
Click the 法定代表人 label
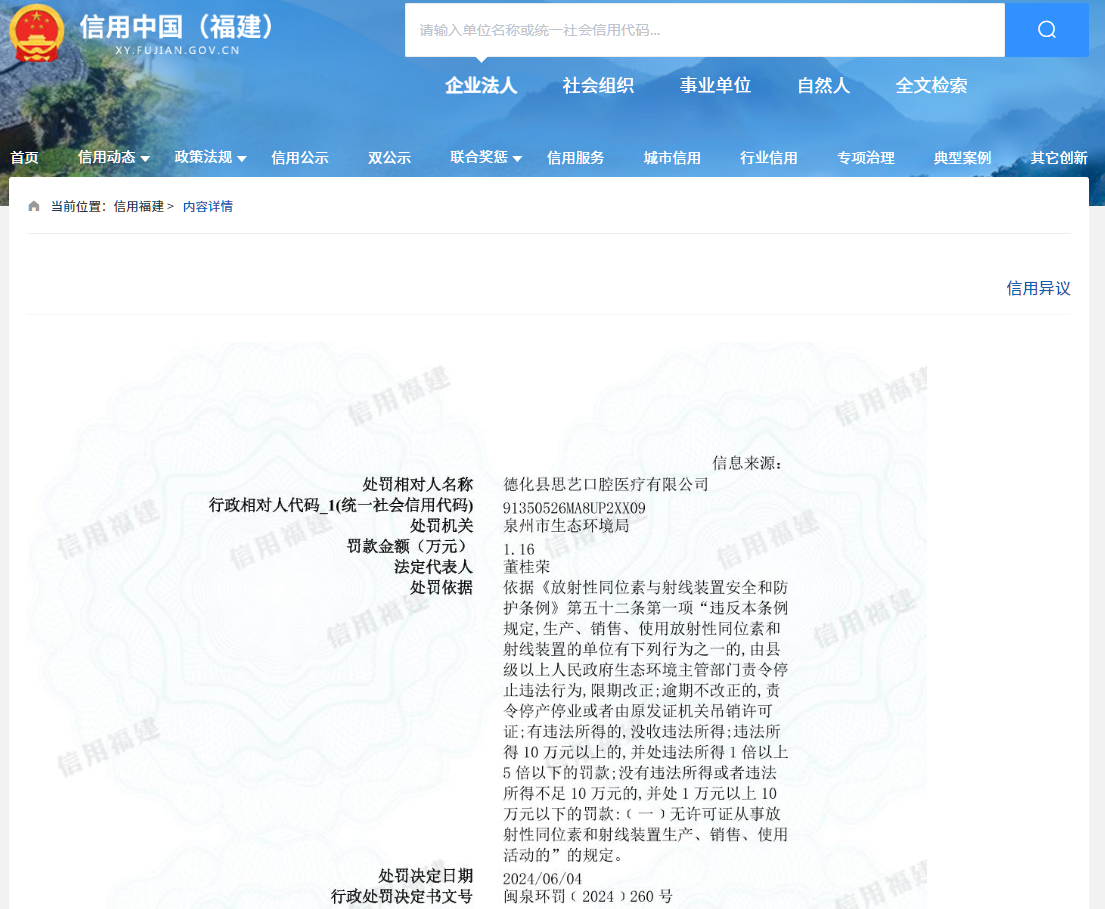pyautogui.click(x=433, y=567)
